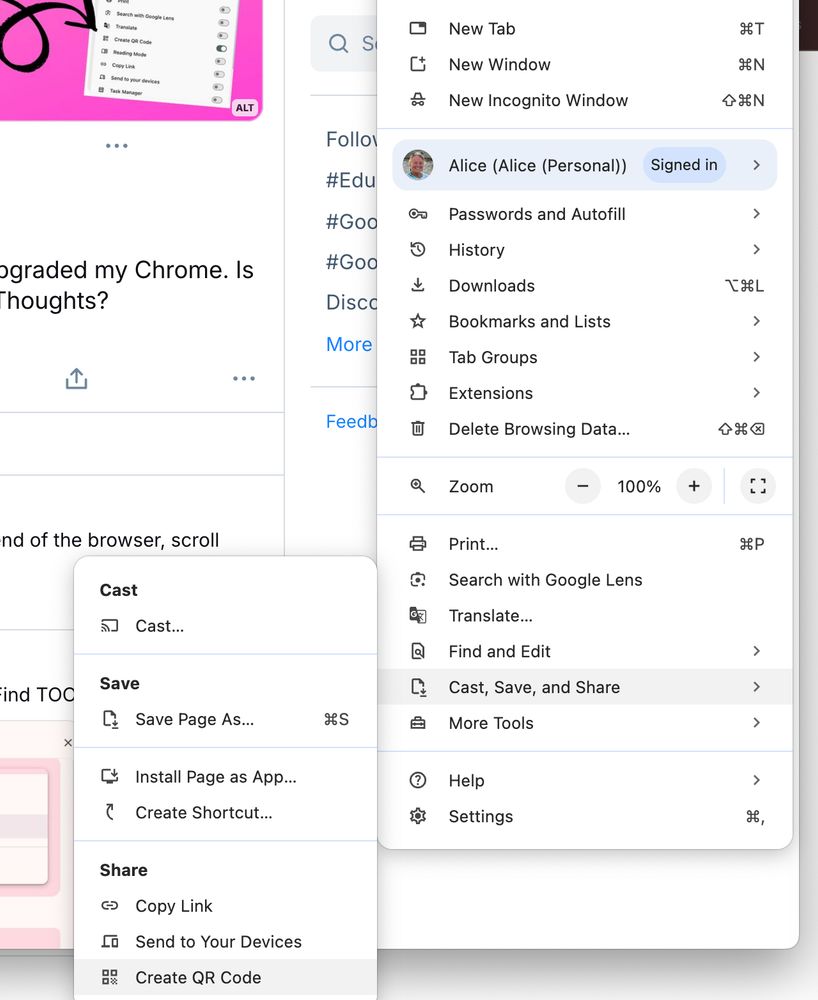Decrease zoom with the minus button
Viewport: 818px width, 1000px height.
click(x=583, y=486)
